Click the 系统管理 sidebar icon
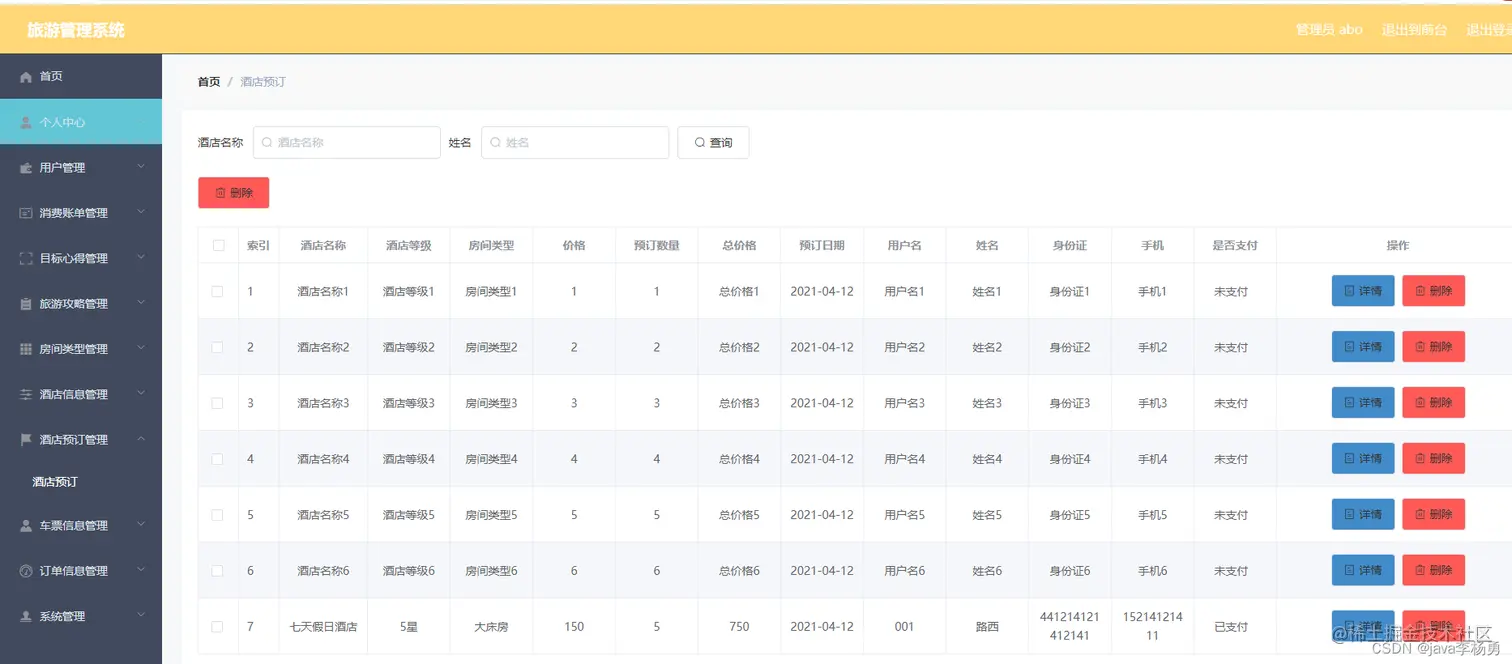The height and width of the screenshot is (664, 1512). [26, 617]
